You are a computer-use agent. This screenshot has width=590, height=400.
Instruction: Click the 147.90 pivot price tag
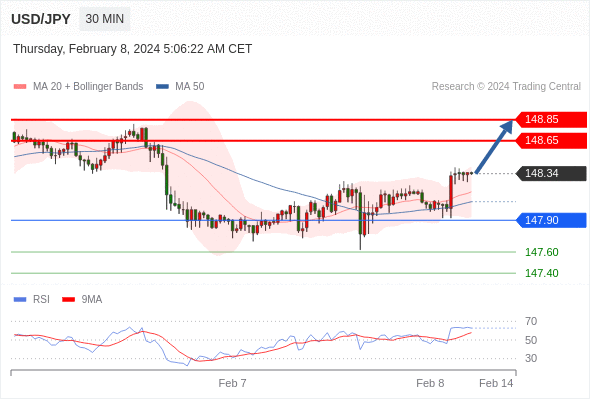pos(551,220)
